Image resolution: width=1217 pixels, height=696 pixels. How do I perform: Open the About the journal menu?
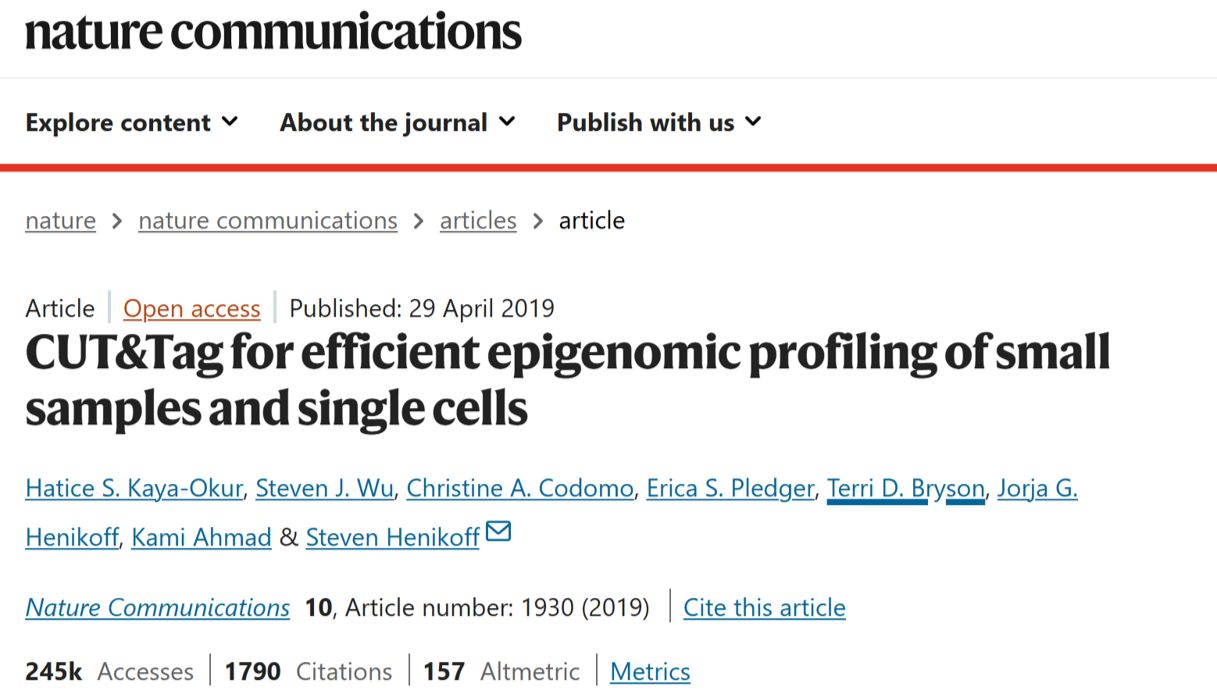[x=397, y=123]
